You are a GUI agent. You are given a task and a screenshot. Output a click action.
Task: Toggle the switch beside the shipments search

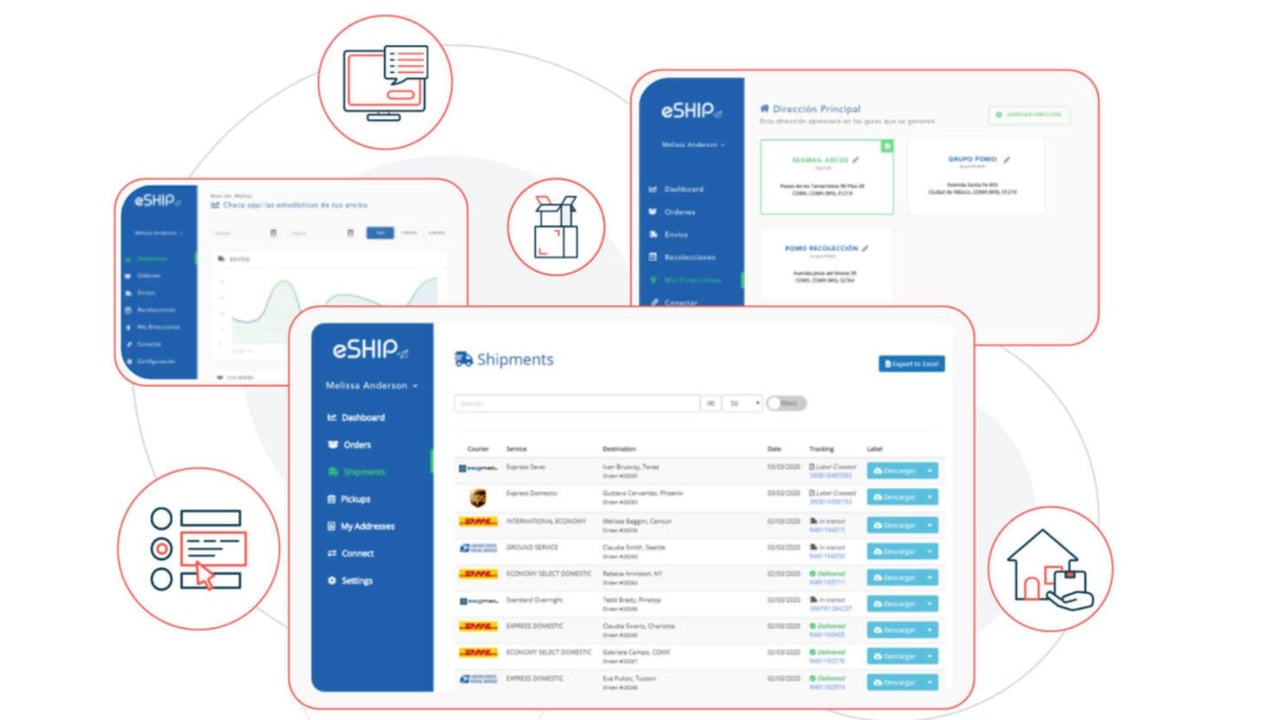(786, 403)
